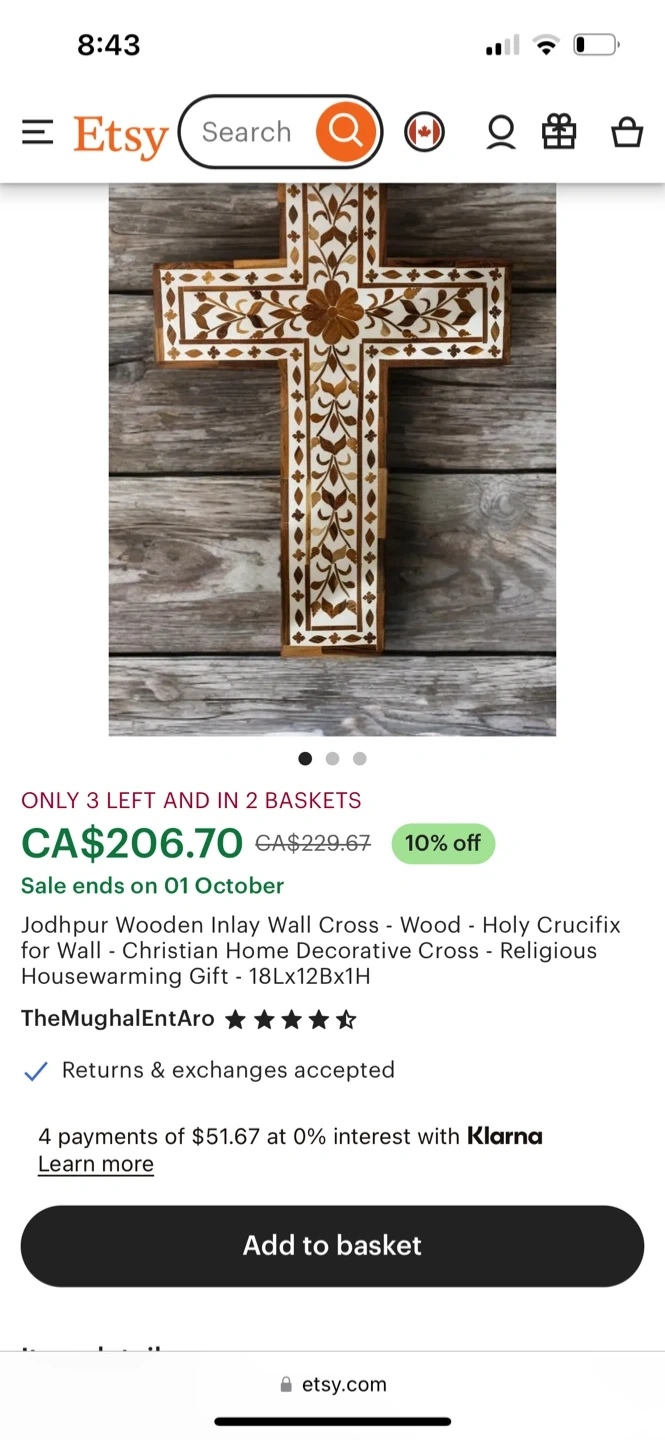Image resolution: width=665 pixels, height=1440 pixels.
Task: Open the hamburger menu
Action: pos(37,132)
